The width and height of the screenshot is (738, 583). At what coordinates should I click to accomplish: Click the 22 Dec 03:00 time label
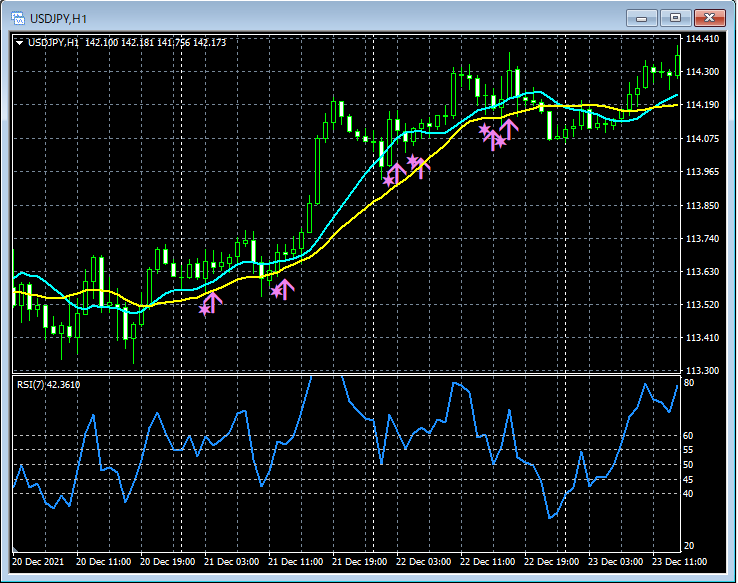423,561
